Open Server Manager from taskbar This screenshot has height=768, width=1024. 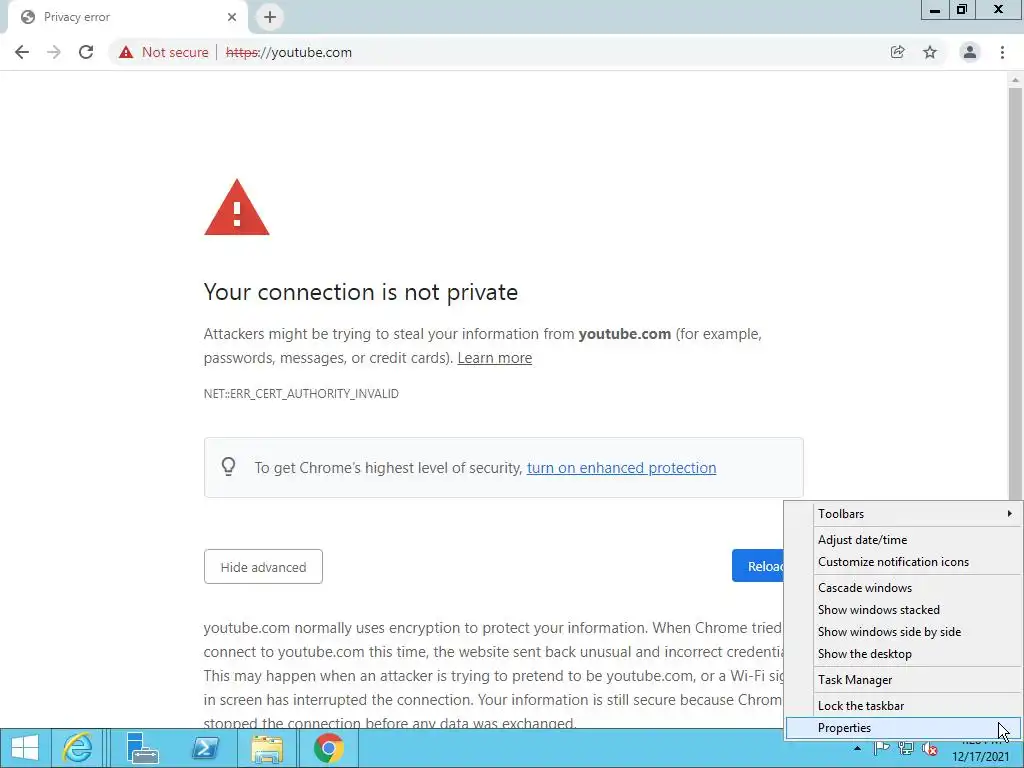(x=143, y=748)
